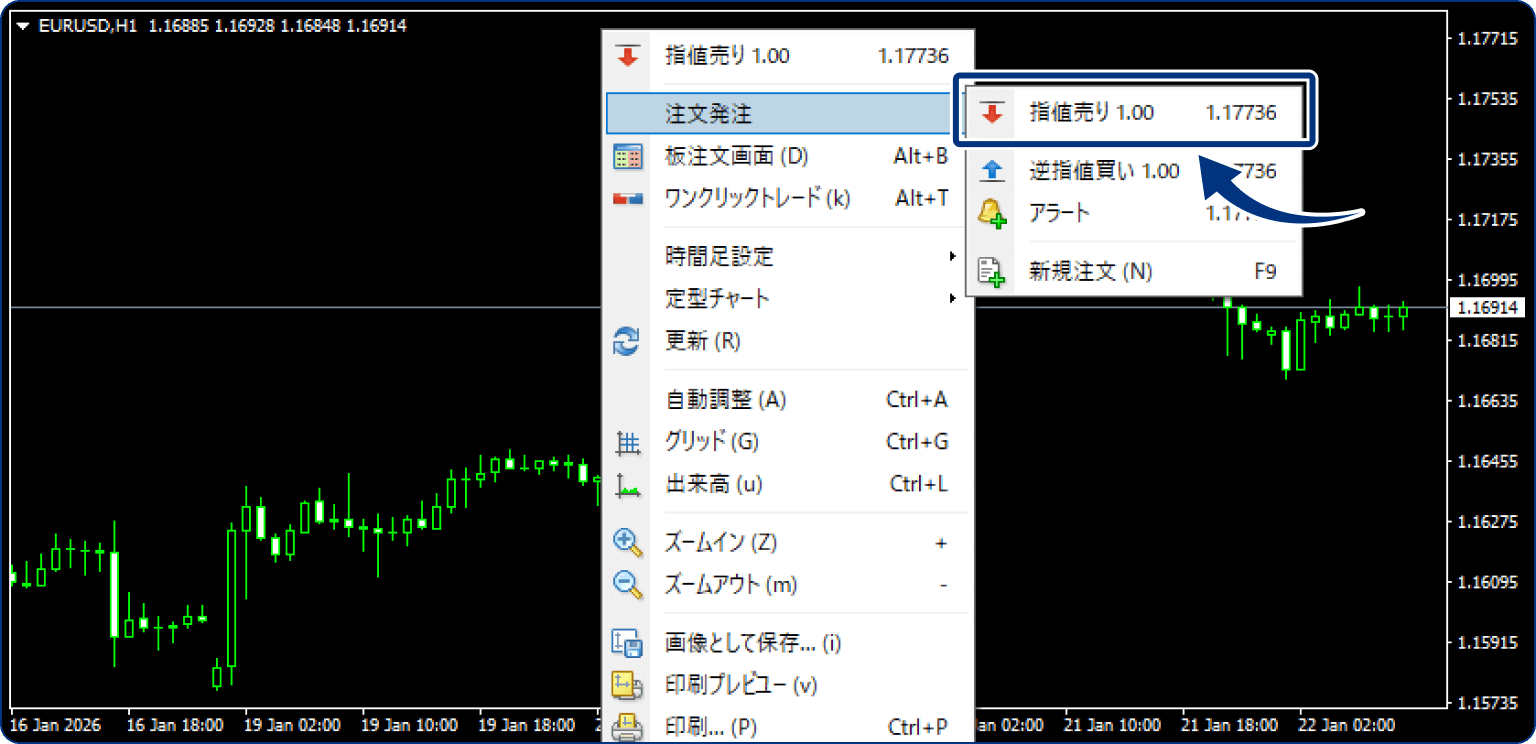Click 逆指値買い 1.00 in the submenu

pyautogui.click(x=1103, y=170)
